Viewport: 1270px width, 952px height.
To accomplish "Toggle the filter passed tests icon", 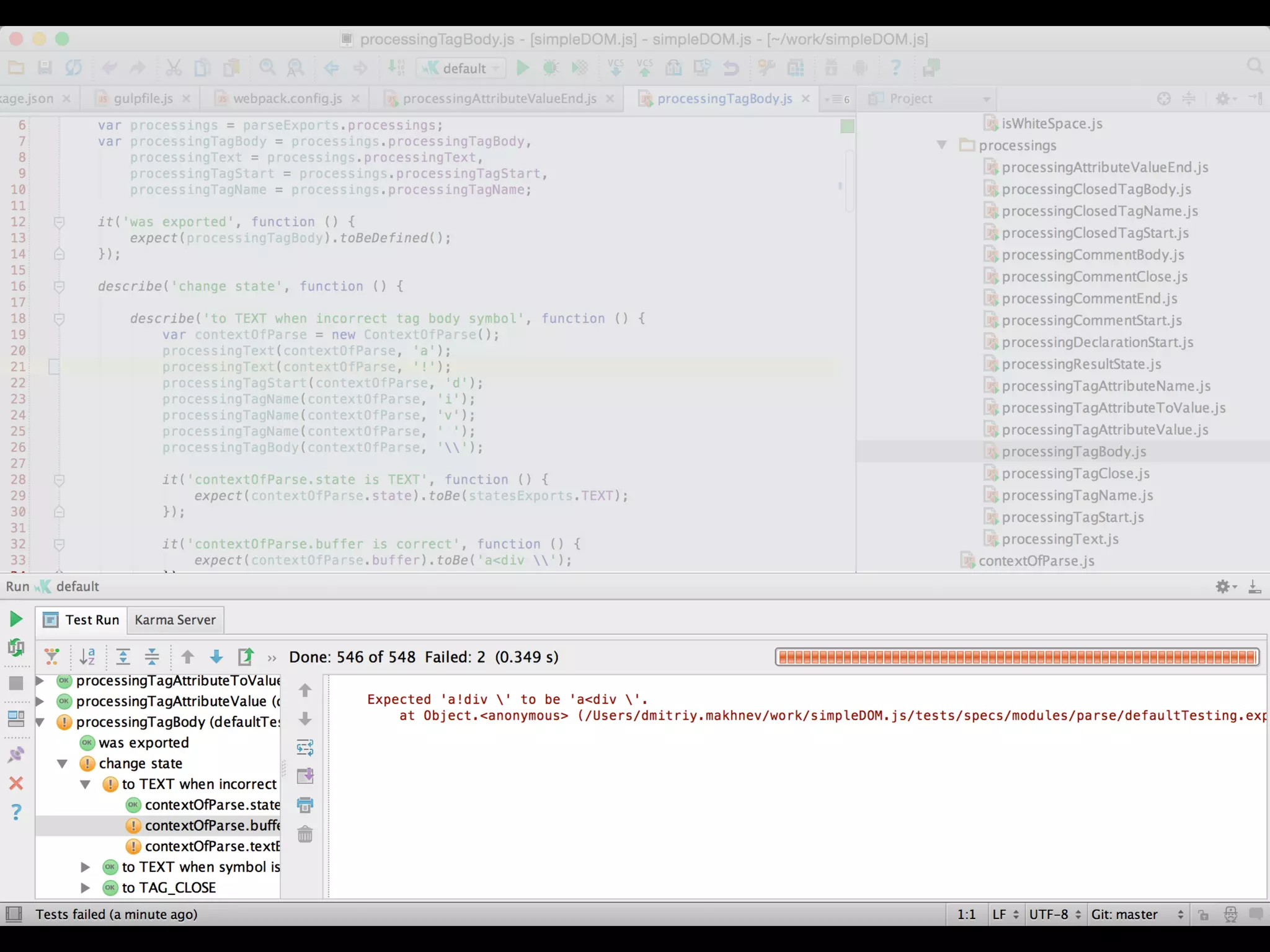I will tap(52, 656).
